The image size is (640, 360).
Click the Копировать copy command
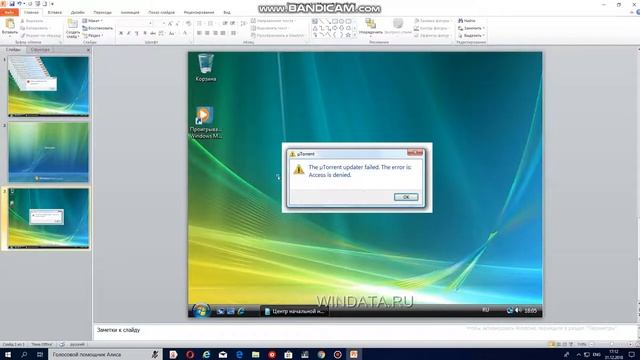(x=34, y=28)
